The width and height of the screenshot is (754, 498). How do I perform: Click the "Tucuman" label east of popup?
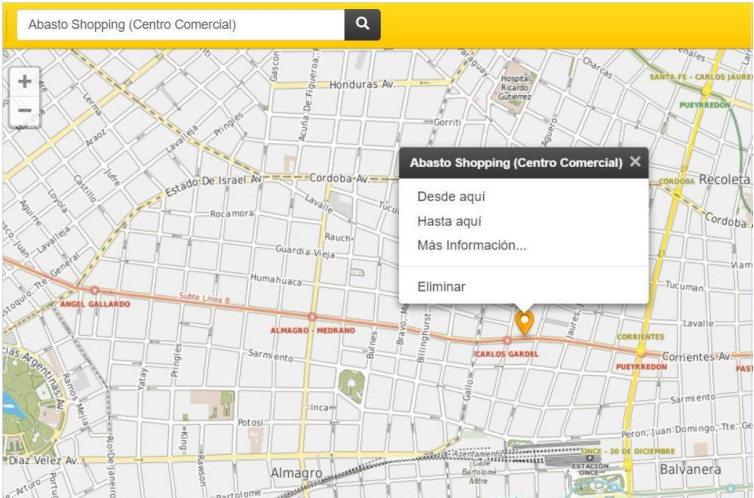684,286
